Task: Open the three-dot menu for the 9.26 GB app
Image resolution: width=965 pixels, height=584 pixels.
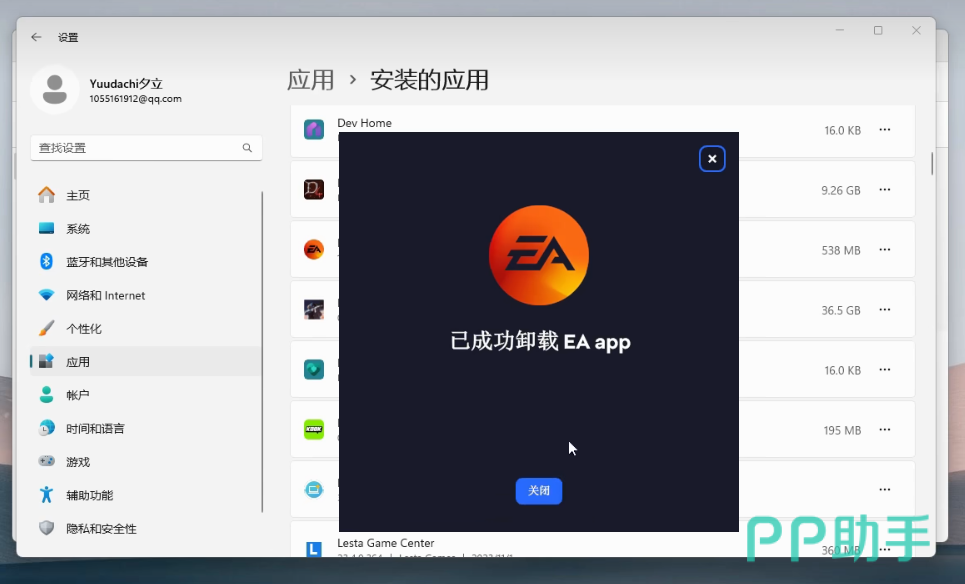Action: [x=884, y=190]
